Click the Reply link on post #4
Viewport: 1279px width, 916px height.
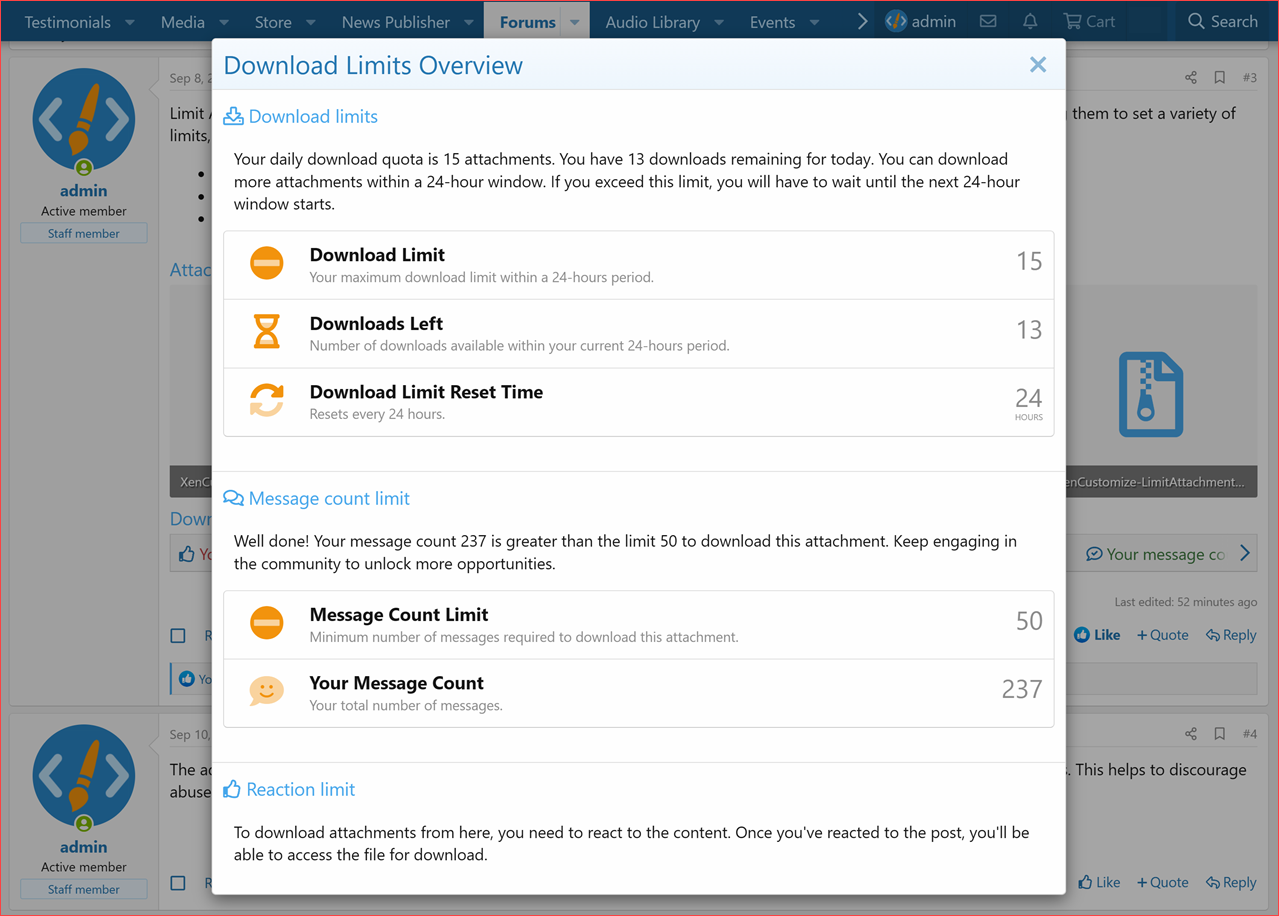click(x=1231, y=882)
